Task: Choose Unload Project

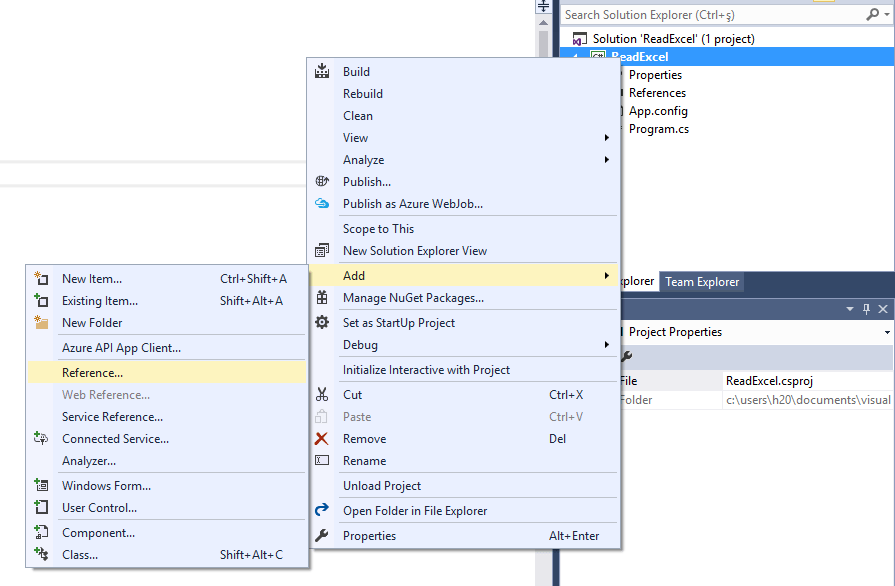Action: 464,486
